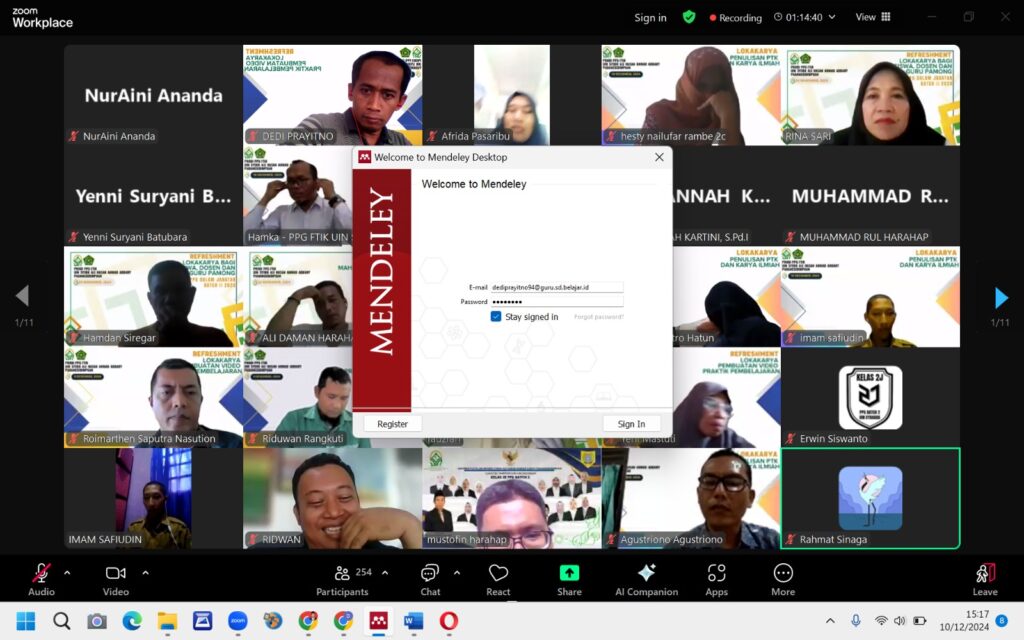
Task: Click the 'Welcome to Mendeley' heading text
Action: point(474,184)
